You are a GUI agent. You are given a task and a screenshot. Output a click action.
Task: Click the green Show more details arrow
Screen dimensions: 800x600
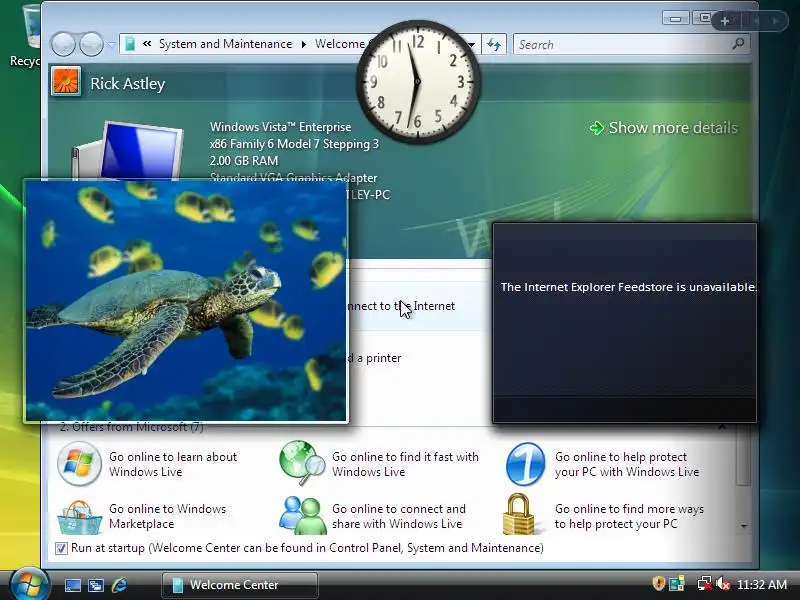pos(596,128)
